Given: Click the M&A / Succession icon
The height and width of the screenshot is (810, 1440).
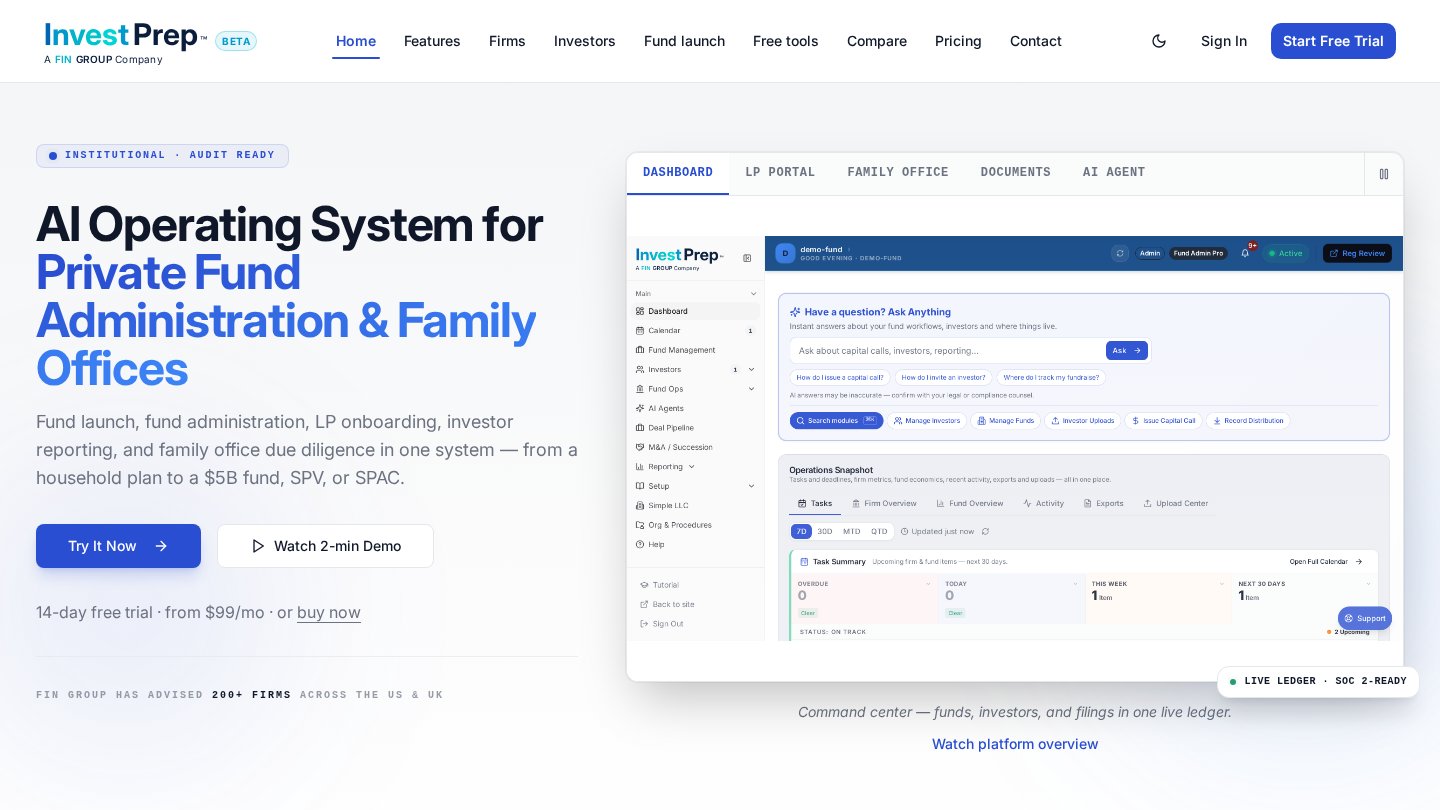Looking at the screenshot, I should coord(640,447).
